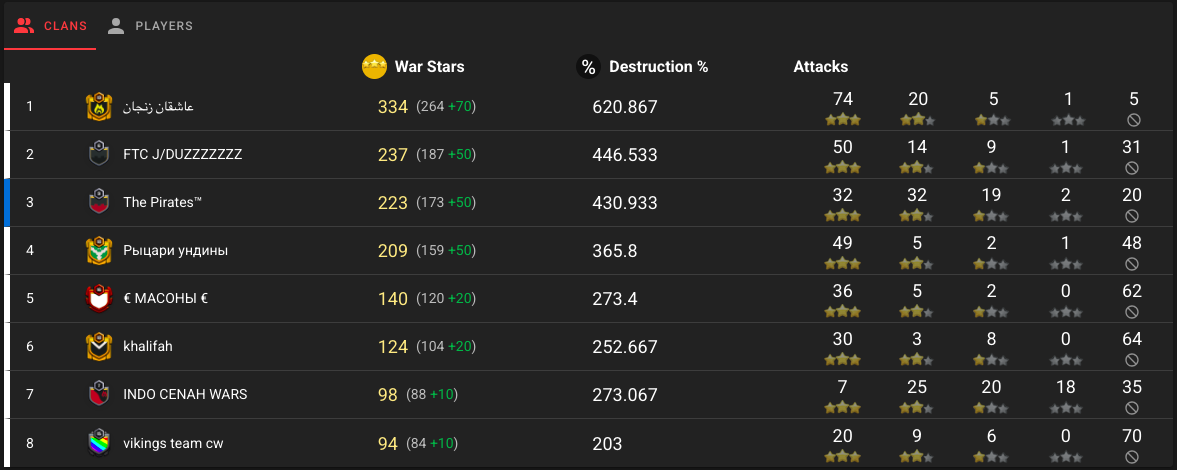
Task: Click the blue marker on row 3
Action: click(7, 202)
